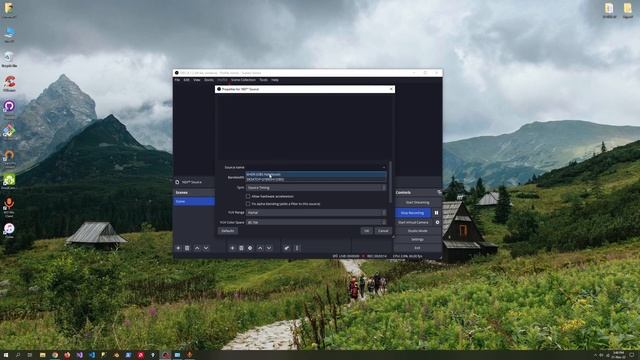
Task: Click the Defaults button in properties dialog
Action: [x=228, y=231]
